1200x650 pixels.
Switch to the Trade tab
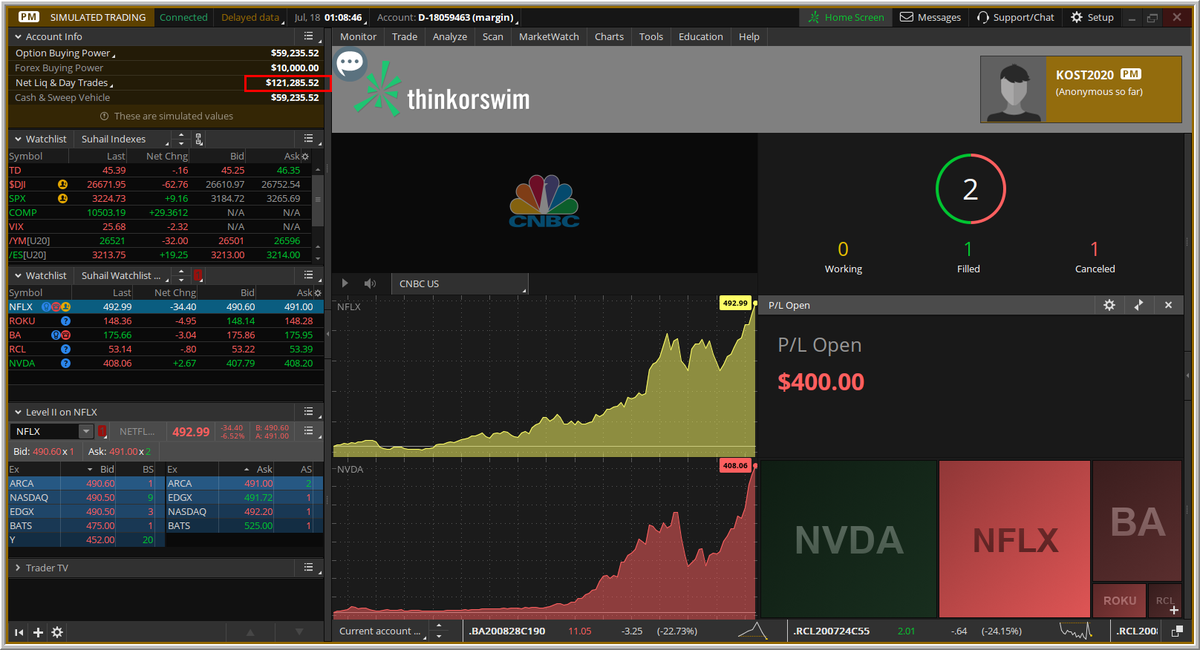pos(405,37)
